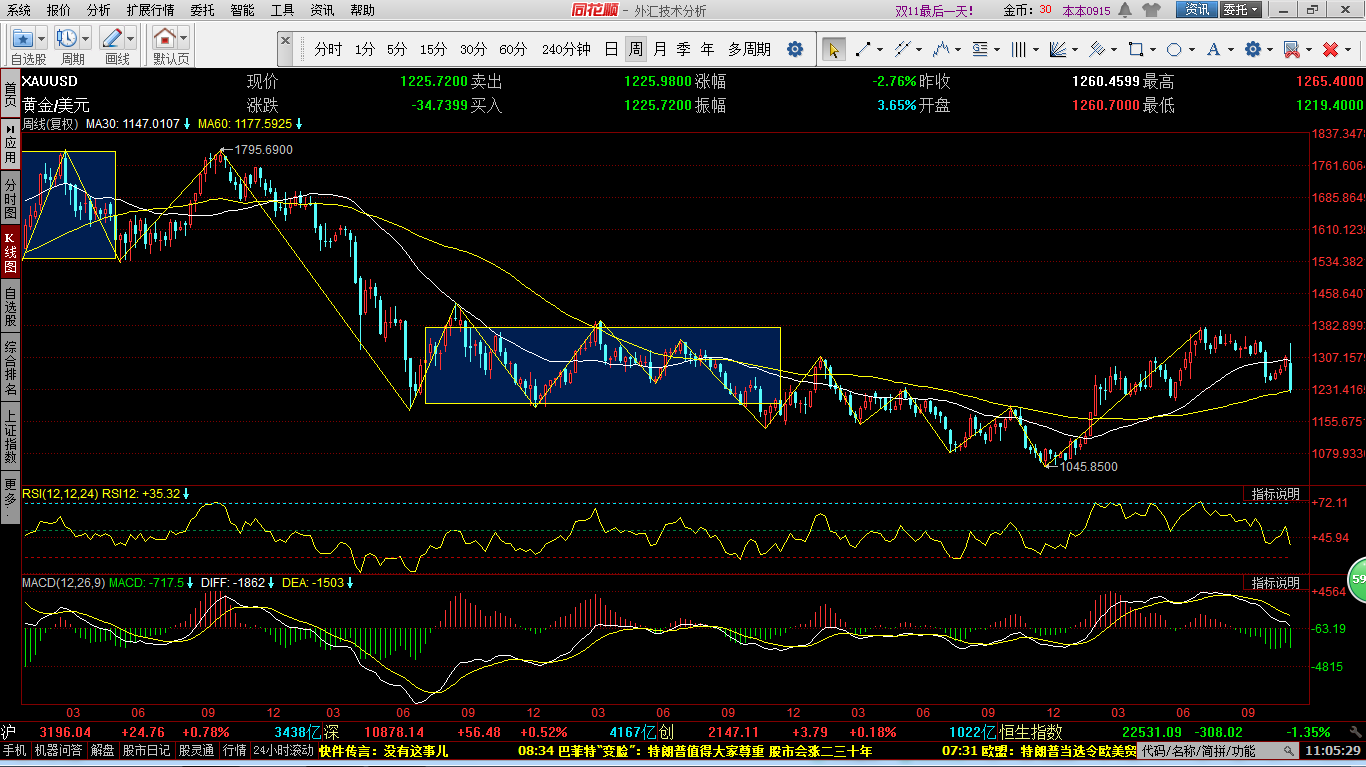Viewport: 1366px width, 767px height.
Task: Expand the 自选股 dropdown arrow
Action: point(43,39)
